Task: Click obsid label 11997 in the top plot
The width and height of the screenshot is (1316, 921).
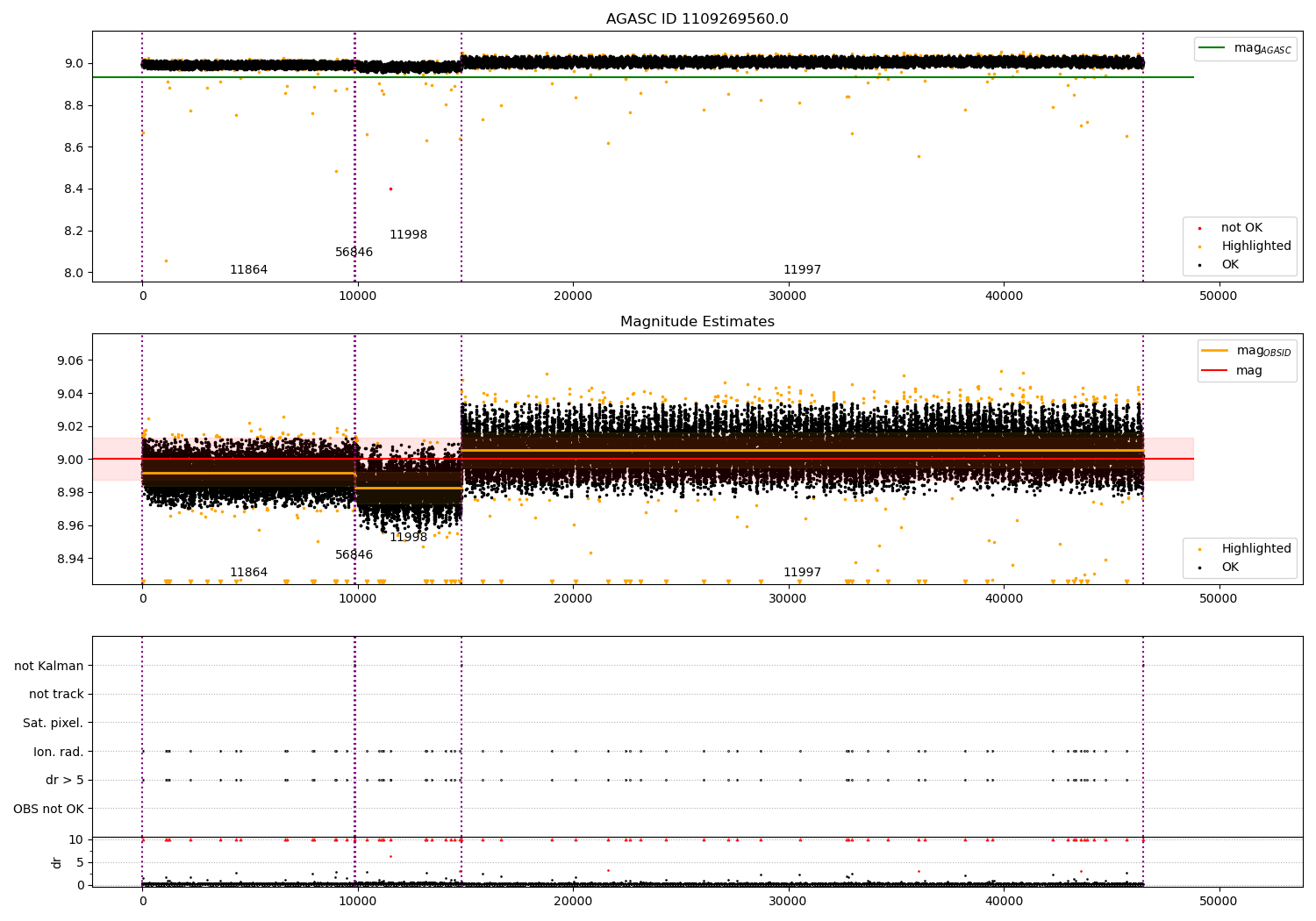Action: click(802, 270)
